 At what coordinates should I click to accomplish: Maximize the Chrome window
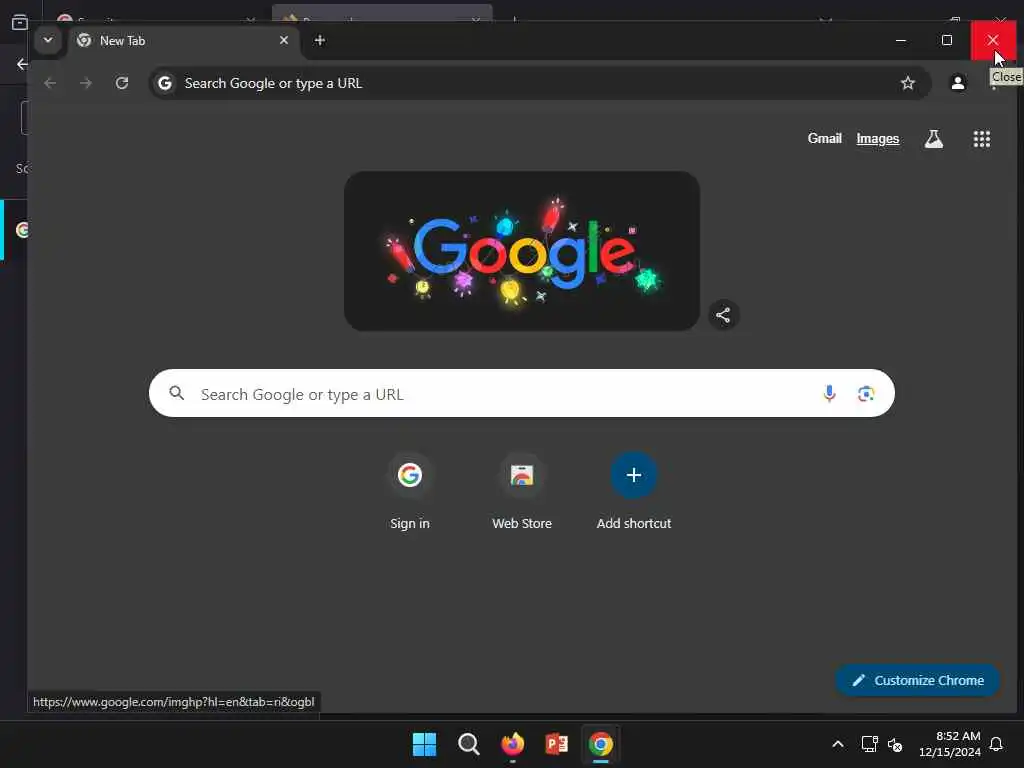tap(947, 40)
